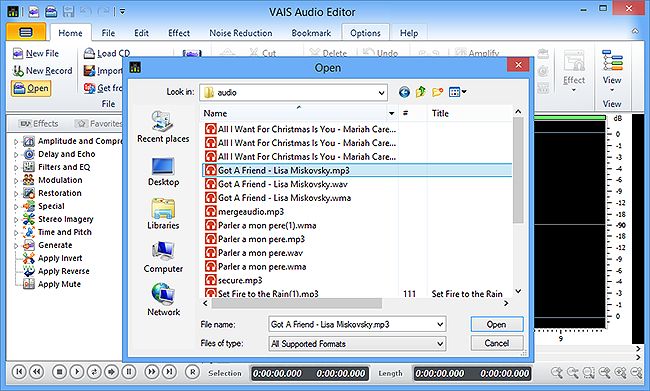Start a New Record from ribbon
The height and width of the screenshot is (391, 650).
42,71
